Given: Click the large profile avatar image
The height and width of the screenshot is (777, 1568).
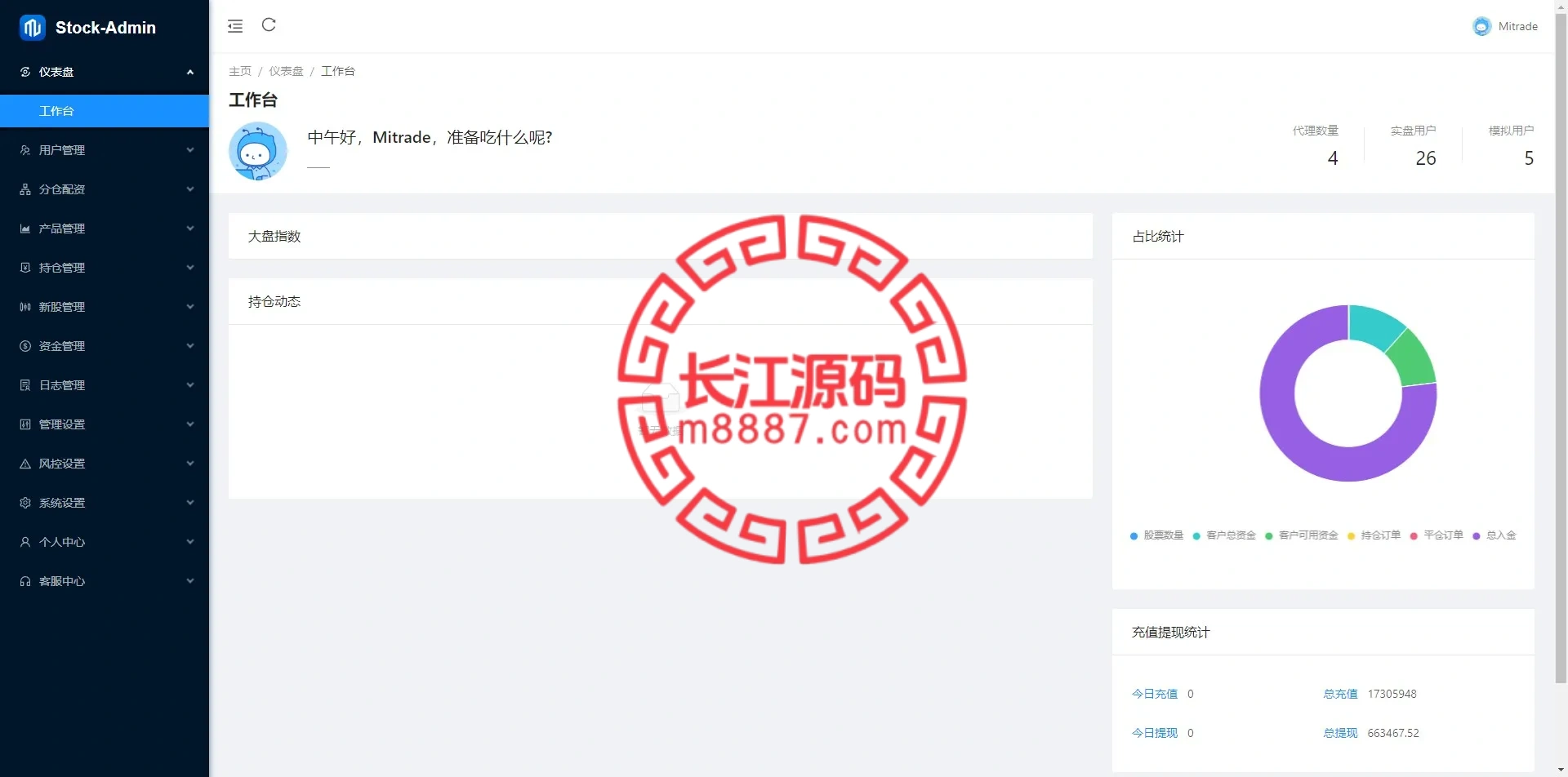Looking at the screenshot, I should tap(258, 152).
